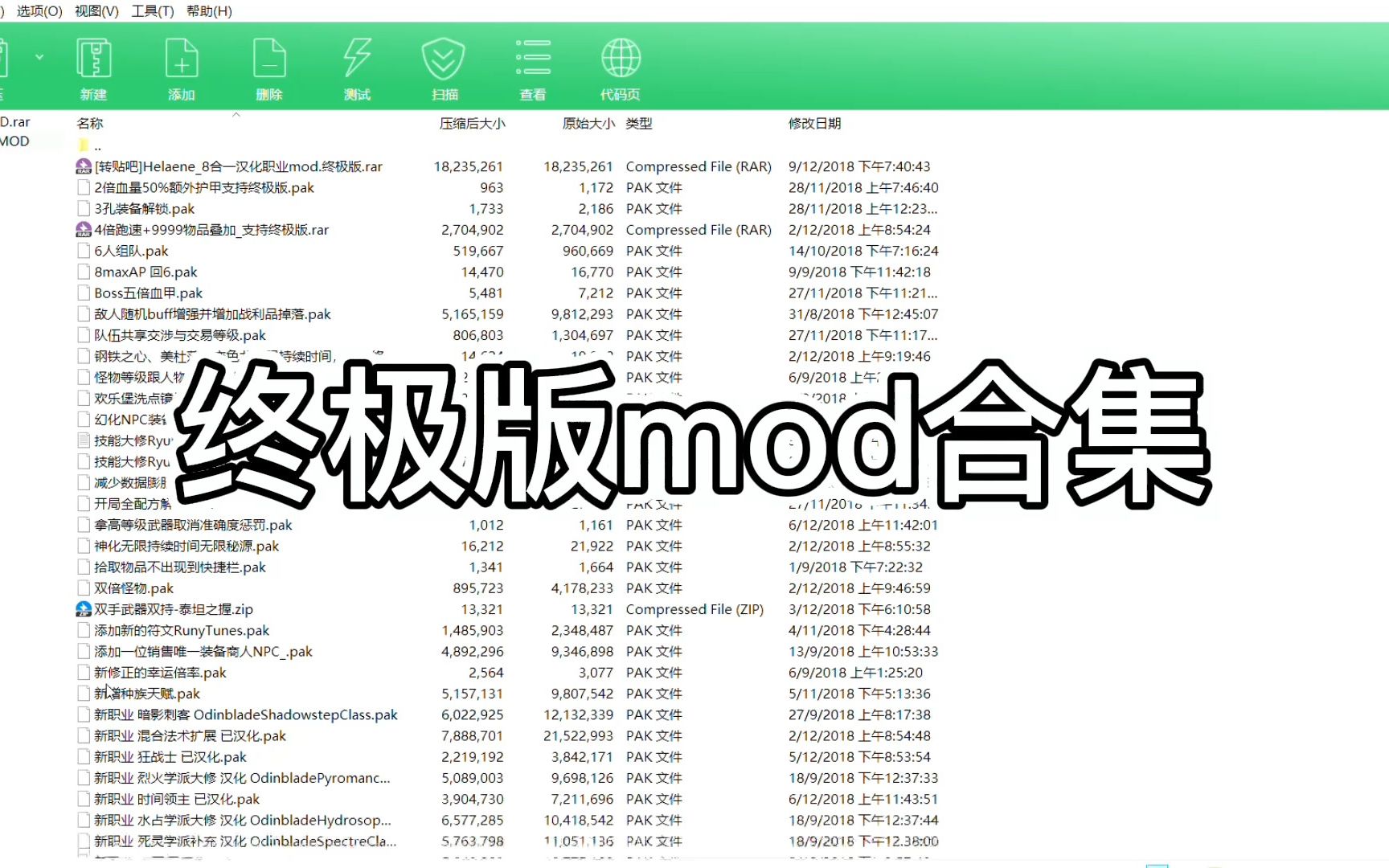
Task: Sort by the 原始大小 column header
Action: click(x=588, y=123)
